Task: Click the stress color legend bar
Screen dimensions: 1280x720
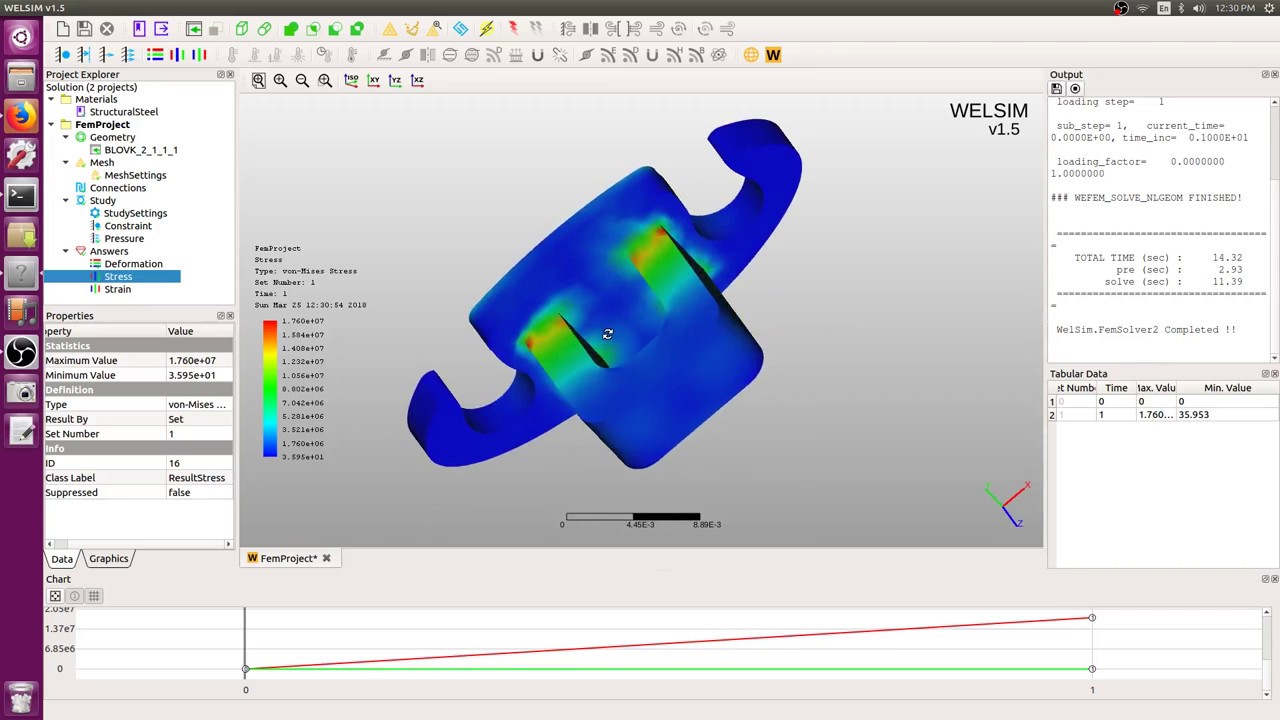Action: point(270,389)
